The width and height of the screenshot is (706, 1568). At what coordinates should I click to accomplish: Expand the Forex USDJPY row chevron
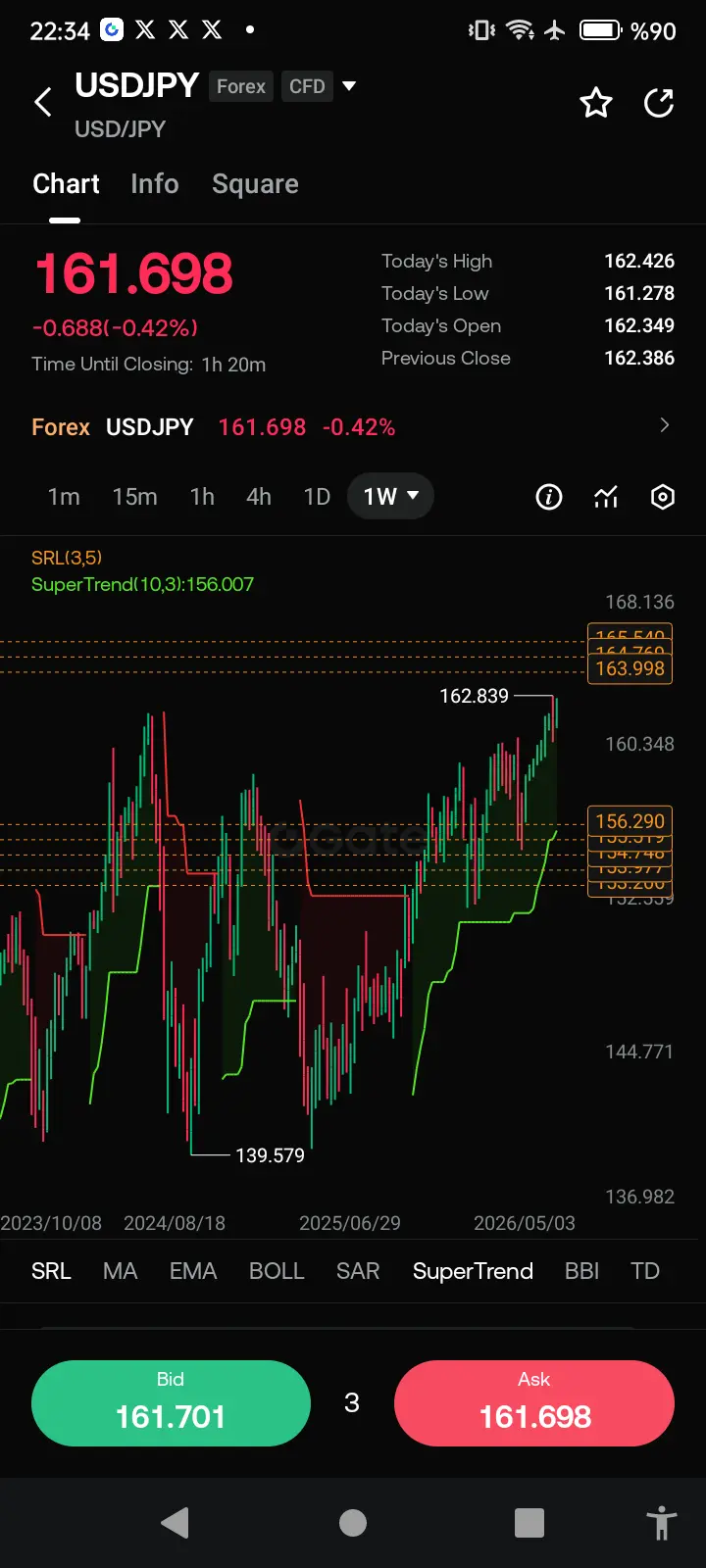point(665,425)
